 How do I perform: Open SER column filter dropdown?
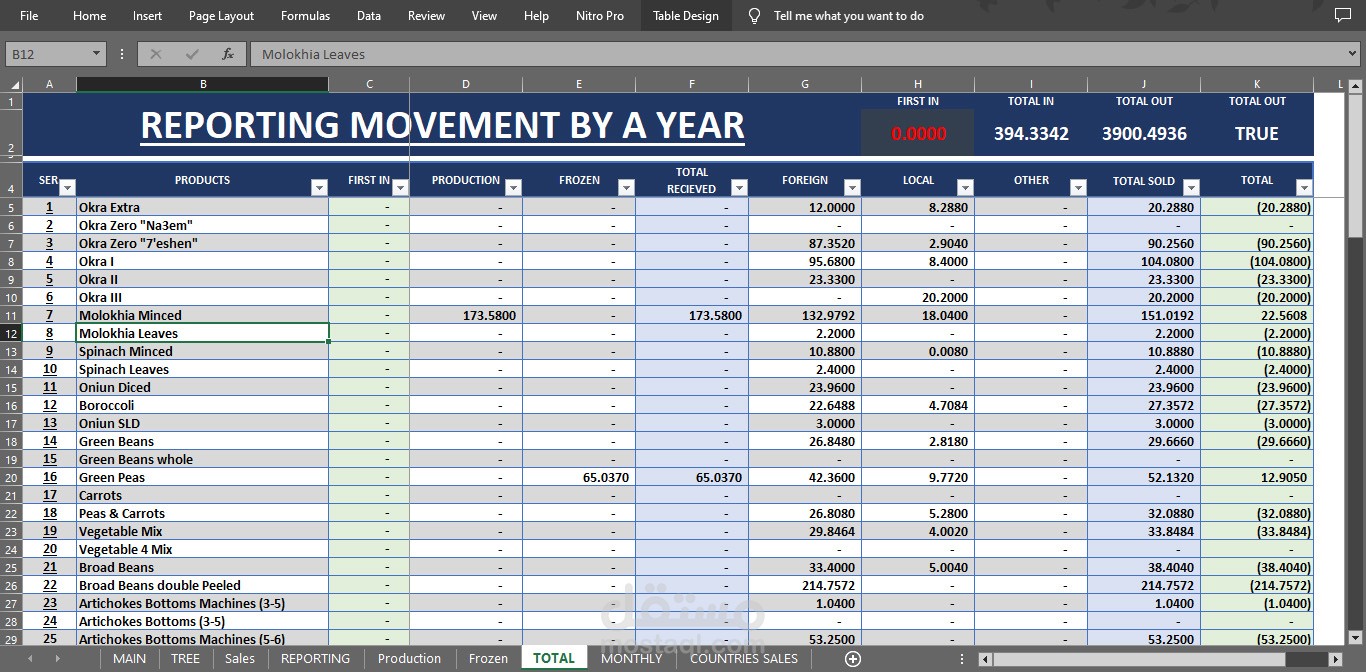point(67,187)
